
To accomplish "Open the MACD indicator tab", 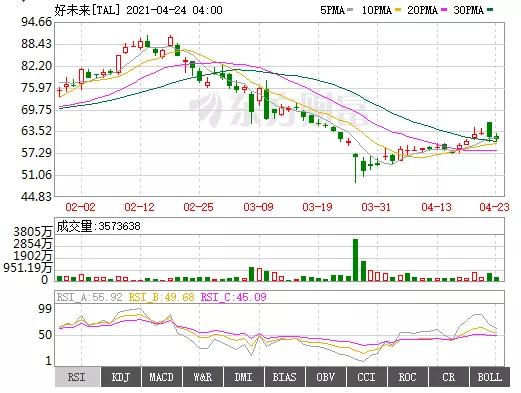I will pyautogui.click(x=162, y=377).
